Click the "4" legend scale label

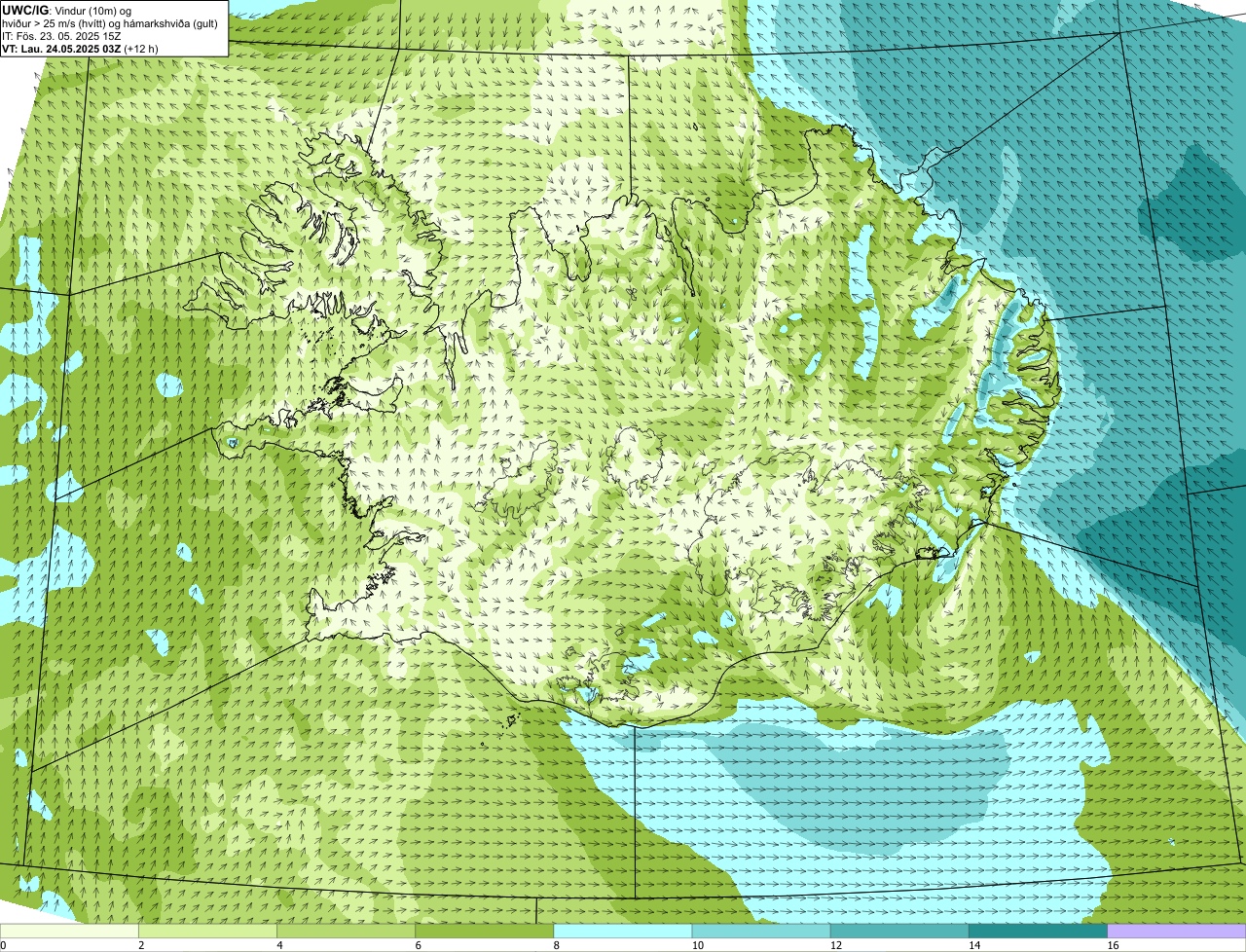coord(279,945)
